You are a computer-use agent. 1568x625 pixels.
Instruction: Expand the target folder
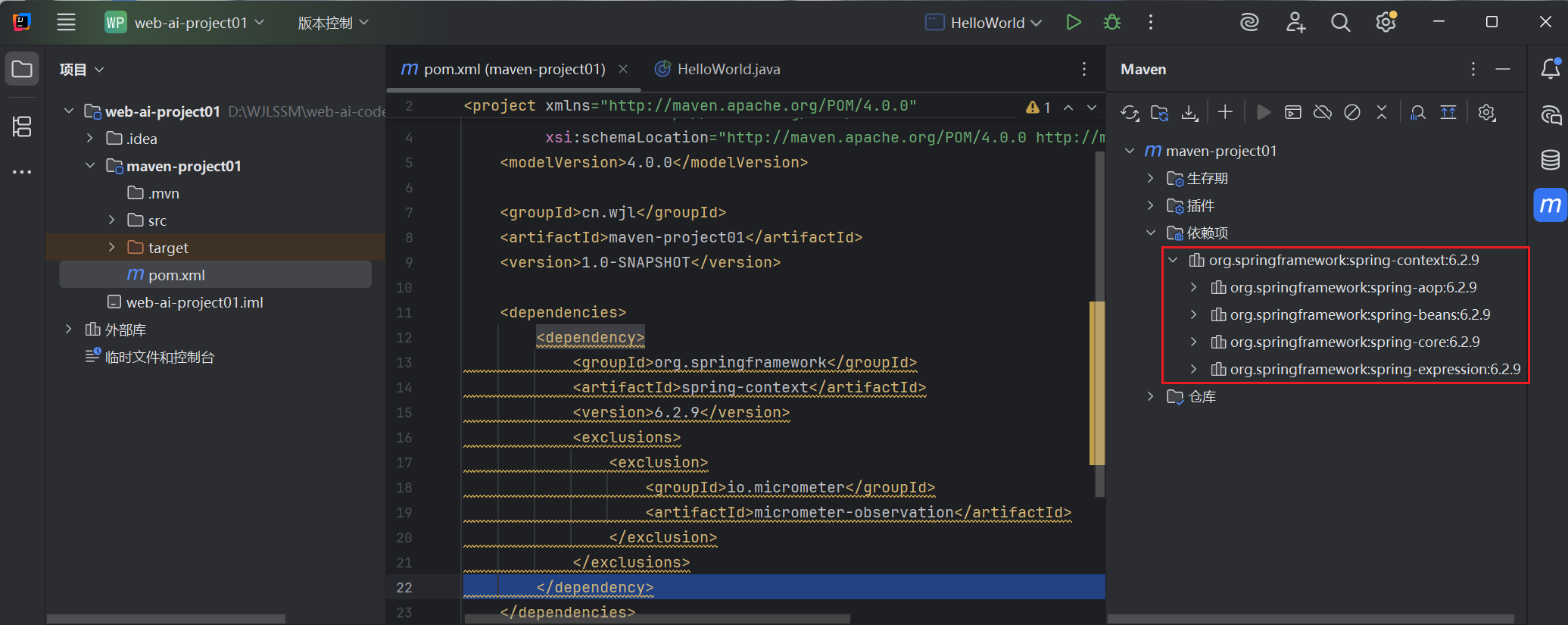click(111, 248)
